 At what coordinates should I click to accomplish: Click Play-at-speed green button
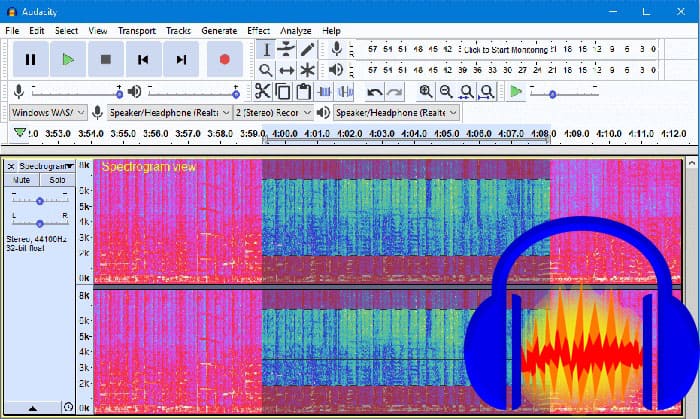[x=516, y=92]
